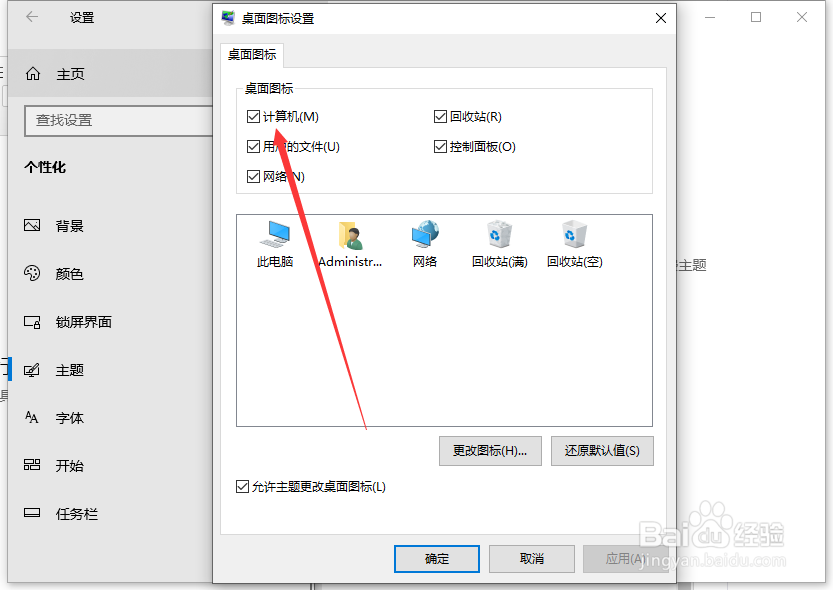Image resolution: width=833 pixels, height=590 pixels.
Task: Select the 网络 globe icon preview
Action: (x=425, y=245)
